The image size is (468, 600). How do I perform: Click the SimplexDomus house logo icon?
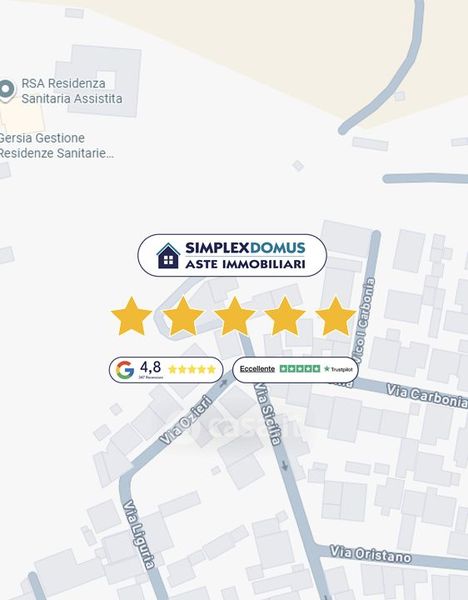point(168,256)
